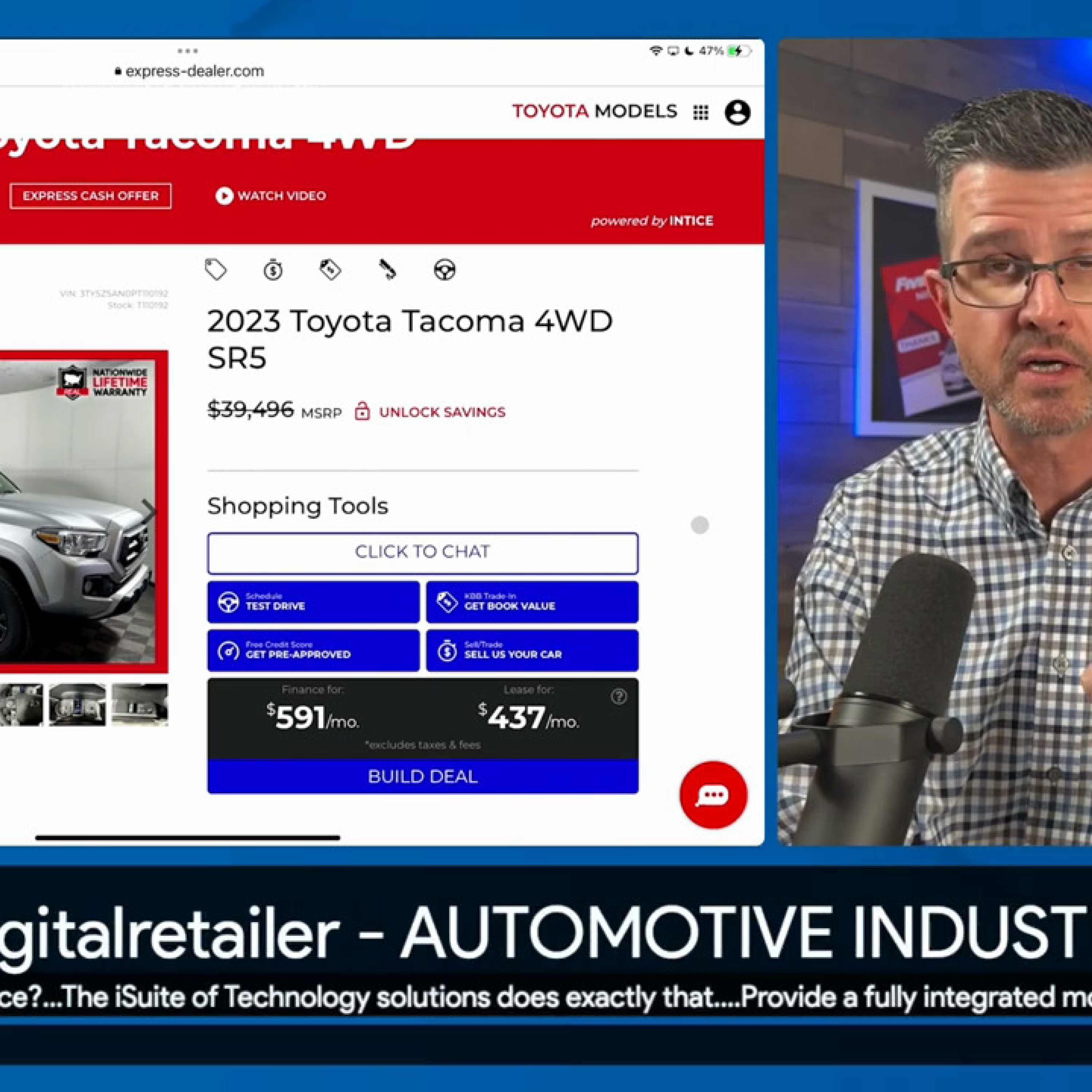1092x1092 pixels.
Task: Click the question mark help icon in payment box
Action: 619,696
